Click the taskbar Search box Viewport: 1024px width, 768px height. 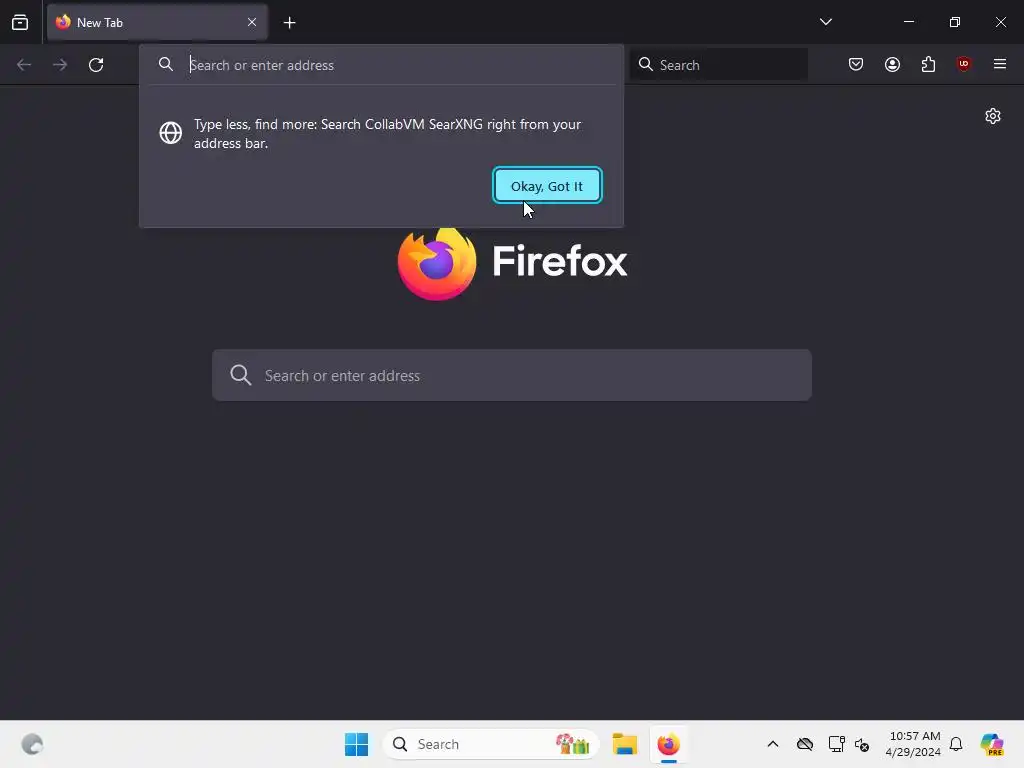pos(491,744)
